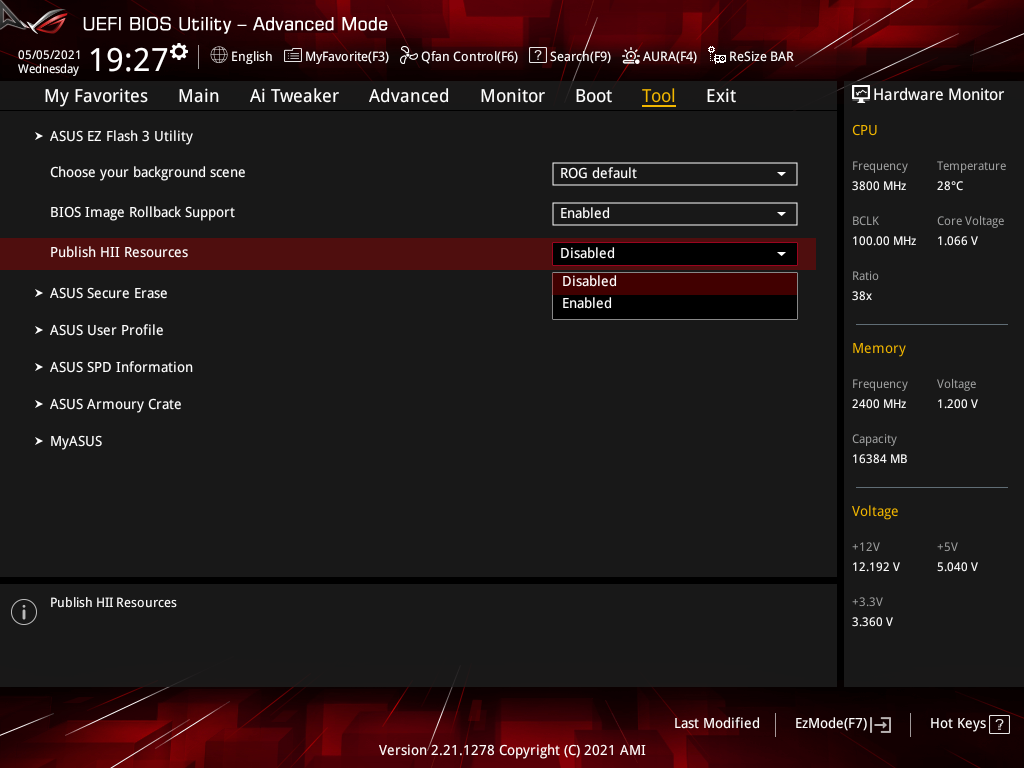Open the Ai Tweaker tab
This screenshot has width=1024, height=768.
[x=294, y=96]
